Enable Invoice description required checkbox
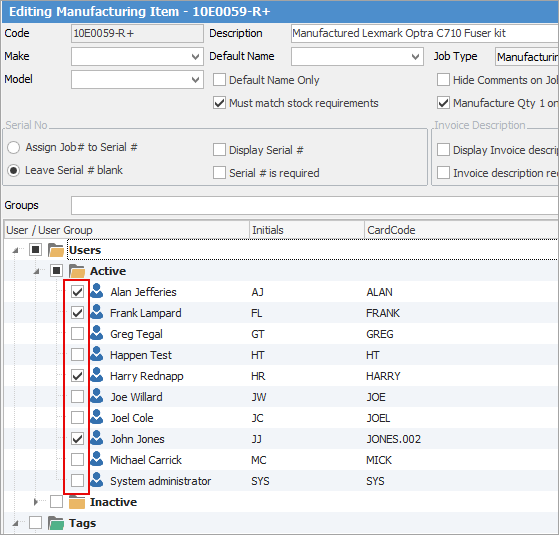The height and width of the screenshot is (535, 559). (443, 173)
